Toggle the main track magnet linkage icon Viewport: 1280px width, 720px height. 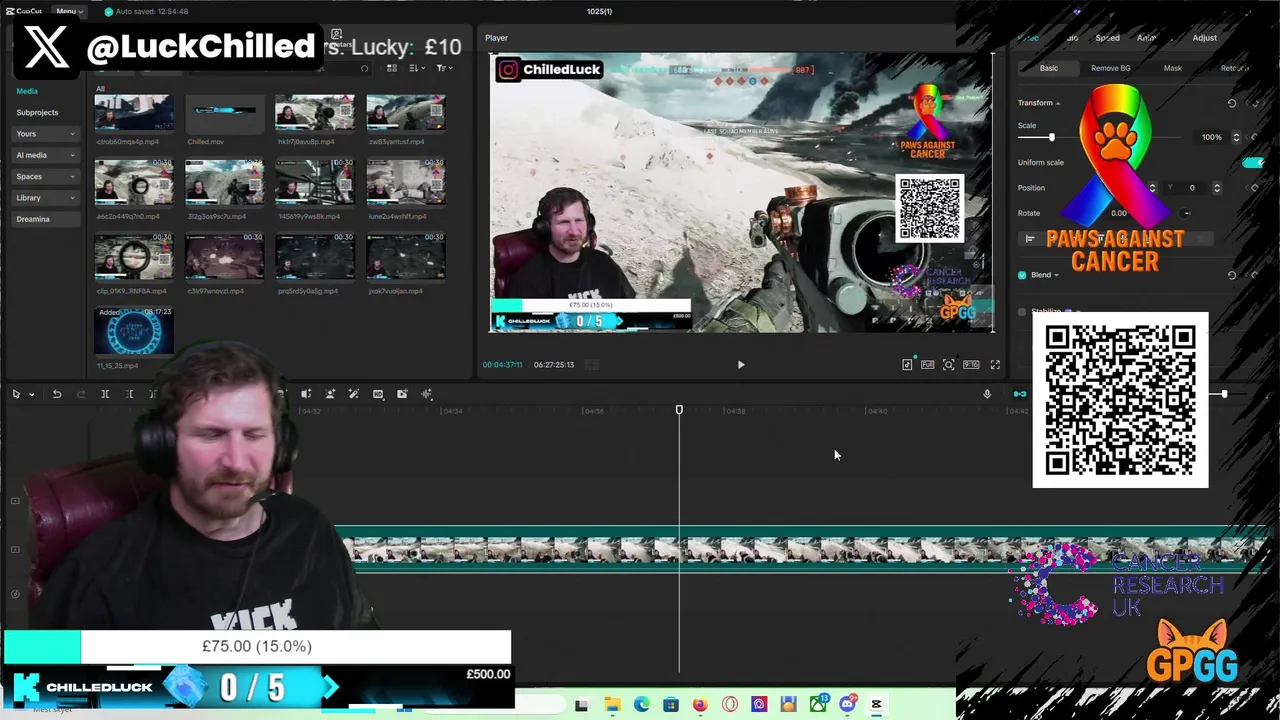(x=1019, y=394)
